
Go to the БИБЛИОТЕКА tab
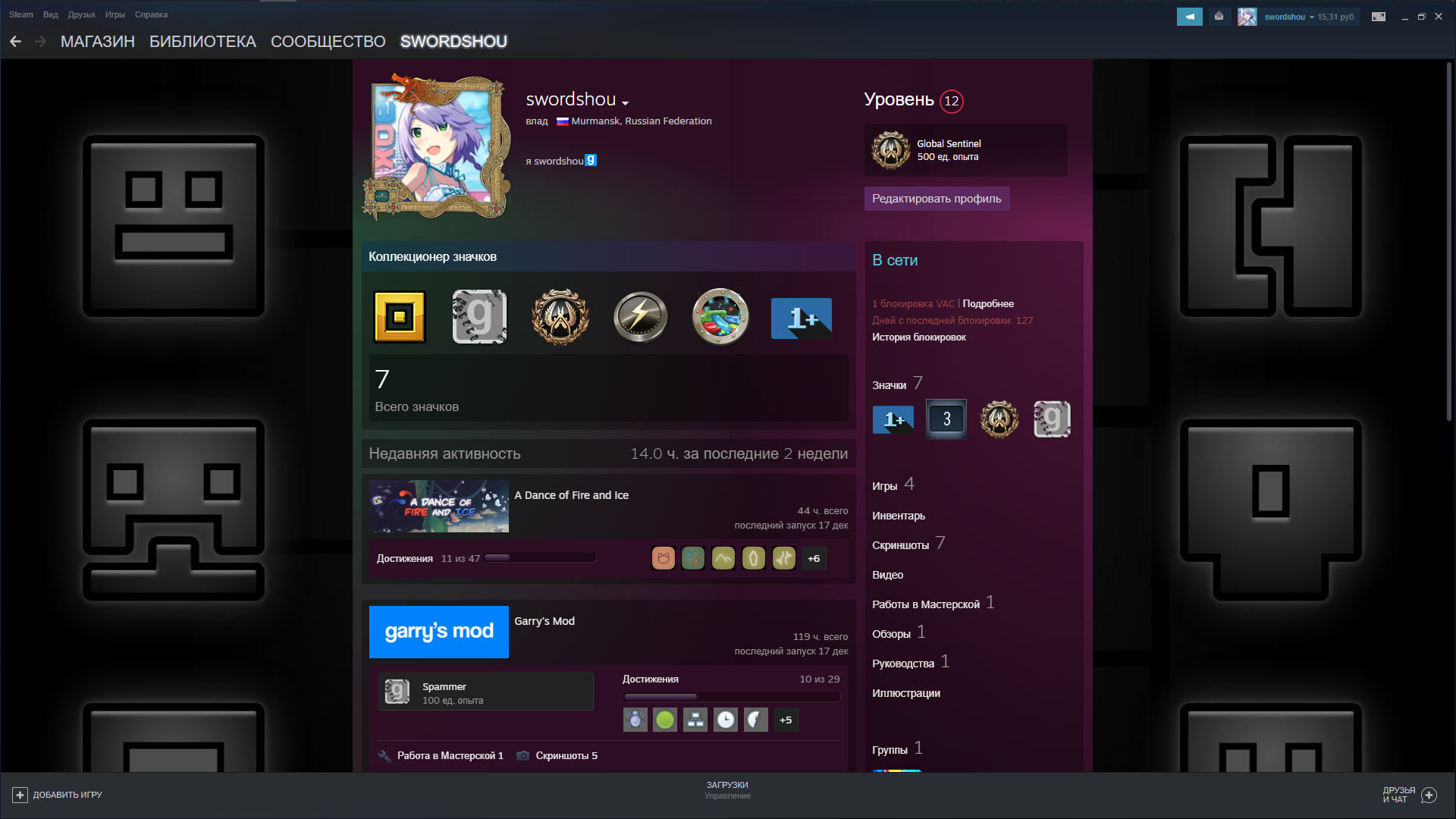click(x=202, y=42)
